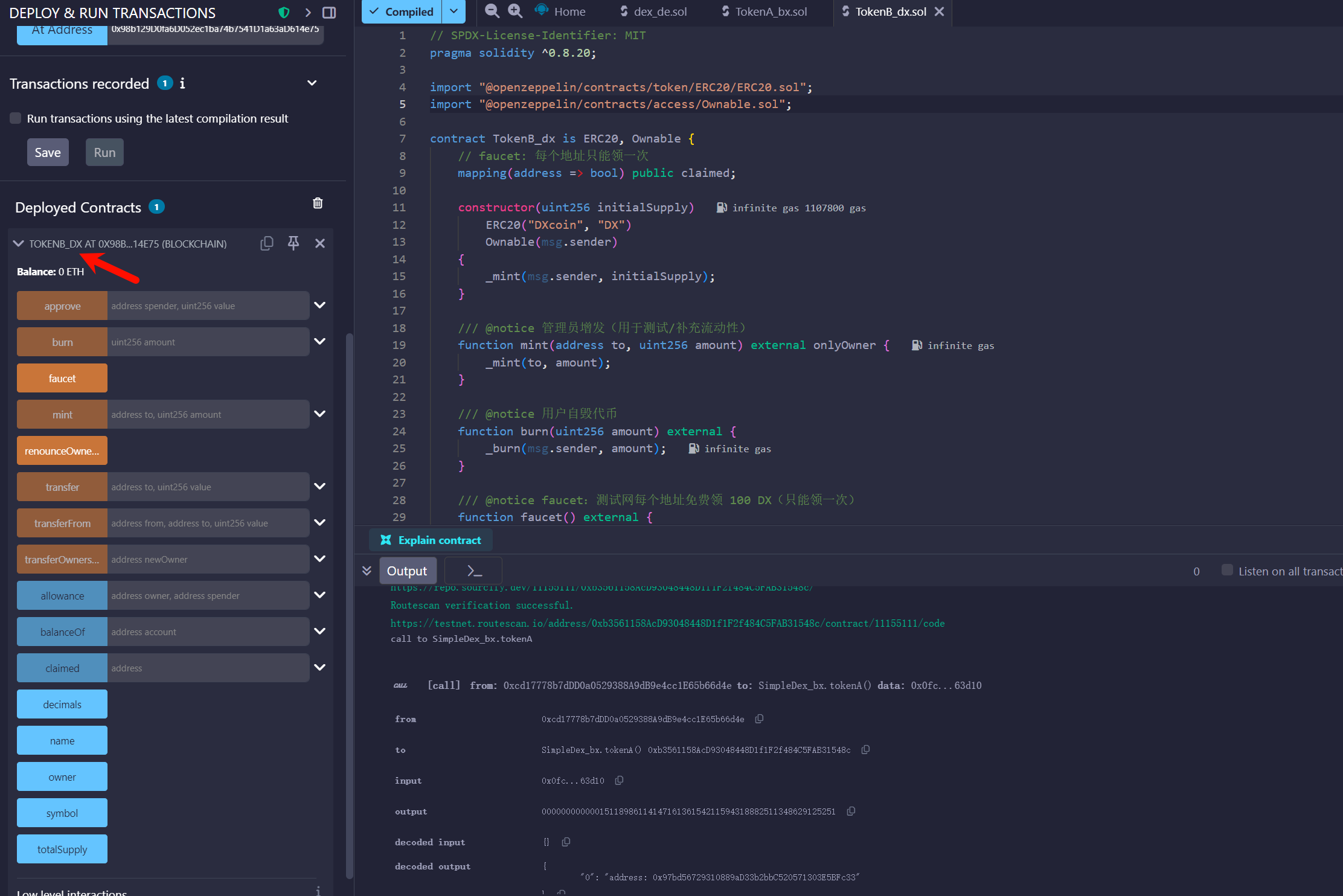
Task: Copy the output value in the call log
Action: tap(851, 811)
